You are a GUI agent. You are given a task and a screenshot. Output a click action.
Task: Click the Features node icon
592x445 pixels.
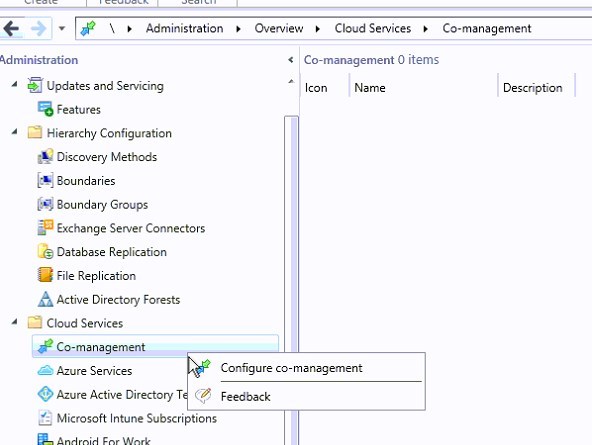tap(45, 109)
